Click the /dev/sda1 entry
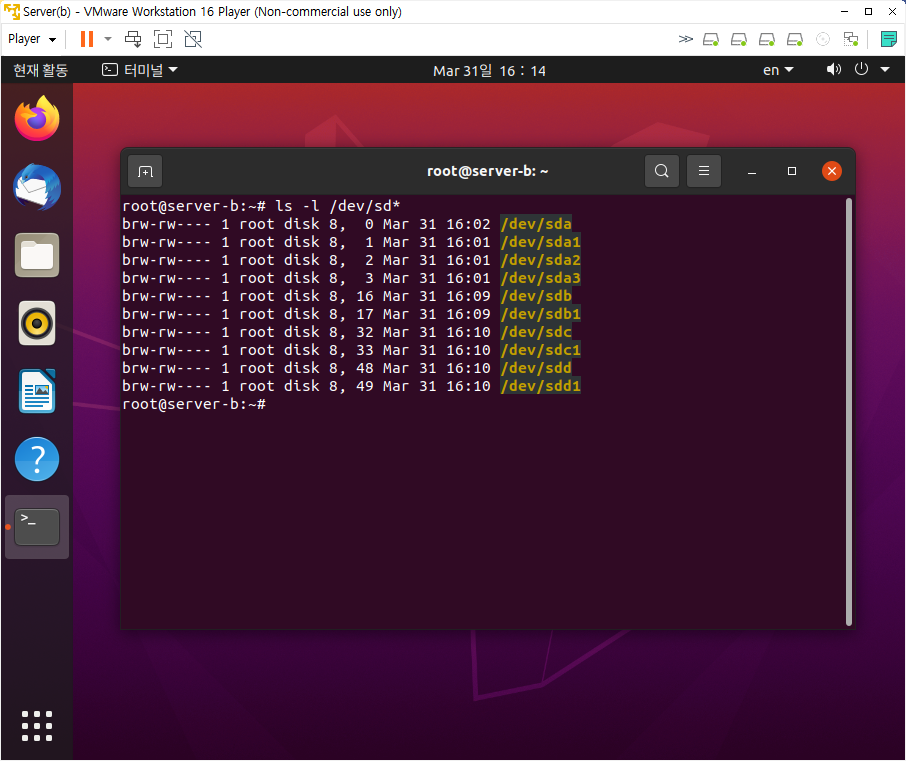906x761 pixels. pyautogui.click(x=541, y=242)
